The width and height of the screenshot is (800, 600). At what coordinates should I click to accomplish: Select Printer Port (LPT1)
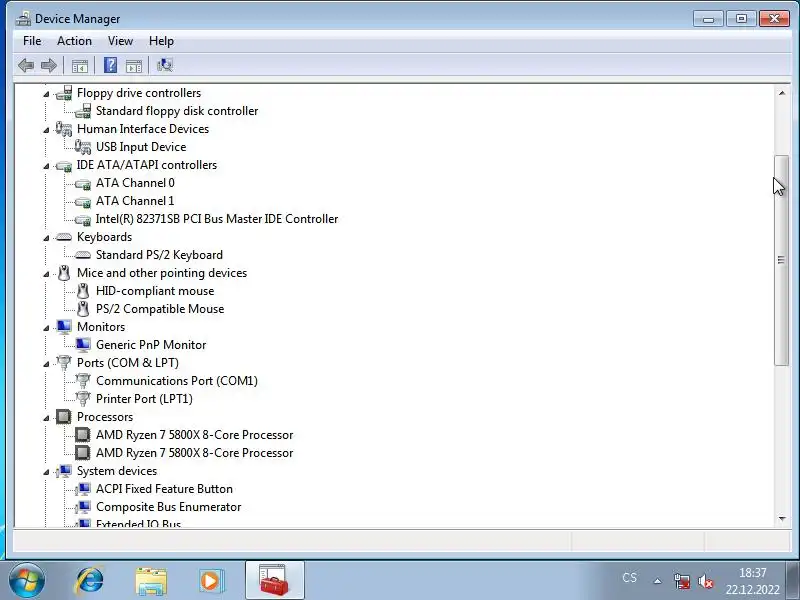(144, 398)
